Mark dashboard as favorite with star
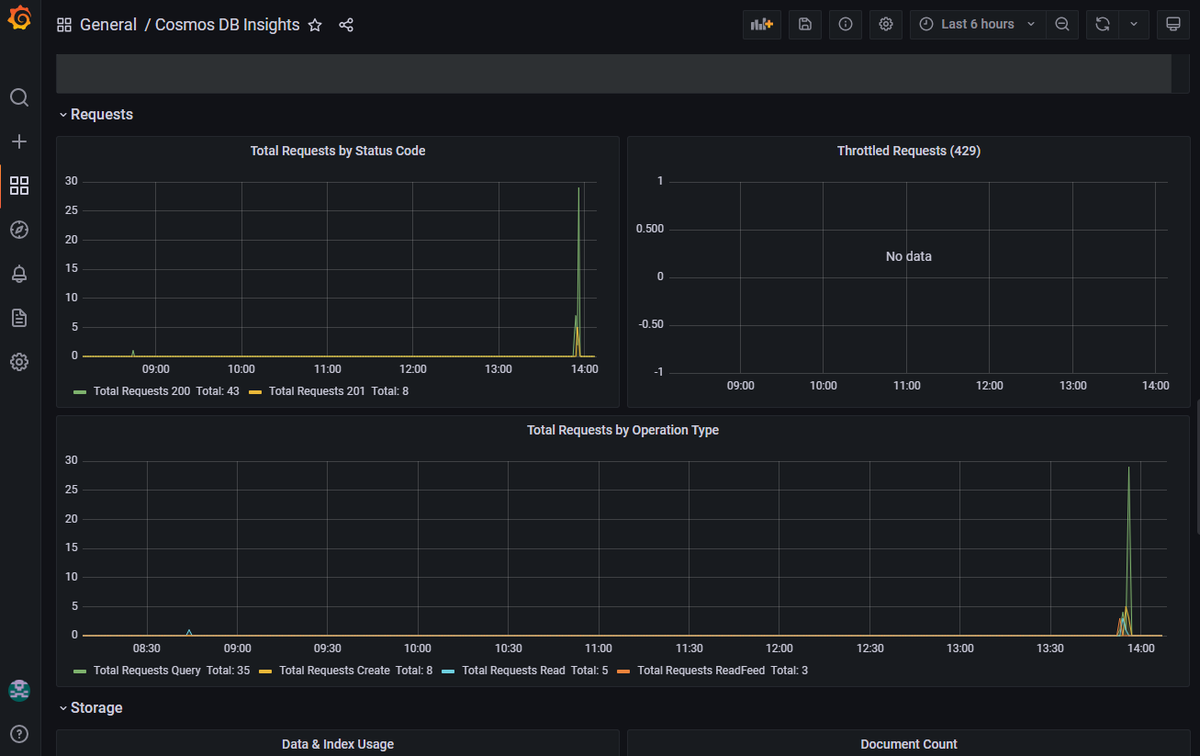Viewport: 1200px width, 756px height. point(315,25)
